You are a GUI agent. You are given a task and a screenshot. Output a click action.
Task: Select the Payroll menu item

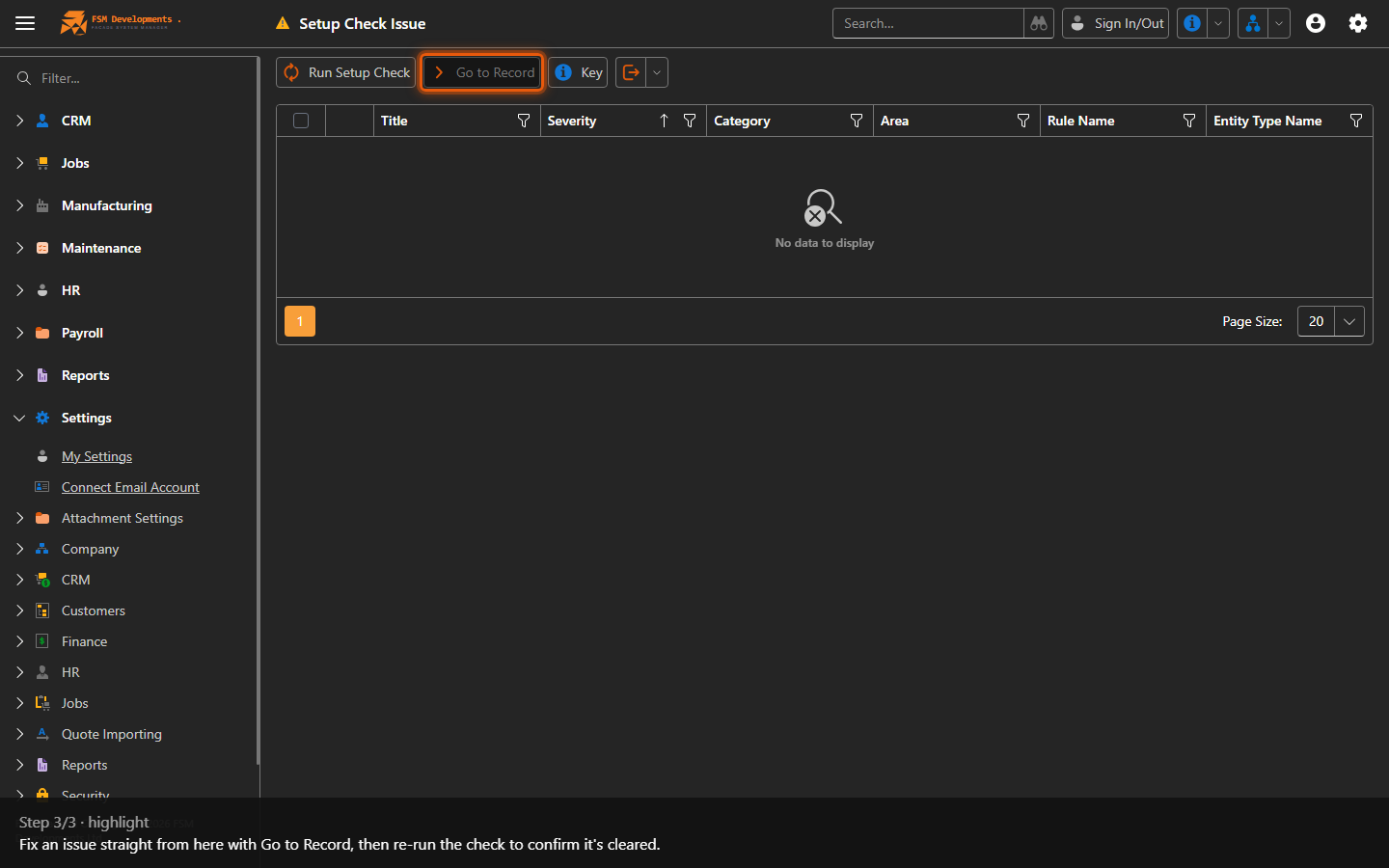pyautogui.click(x=82, y=333)
